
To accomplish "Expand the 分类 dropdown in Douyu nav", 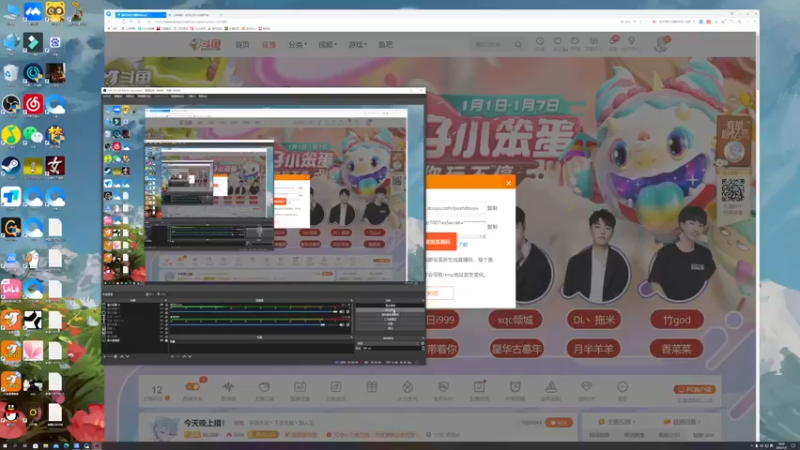I will pyautogui.click(x=297, y=44).
